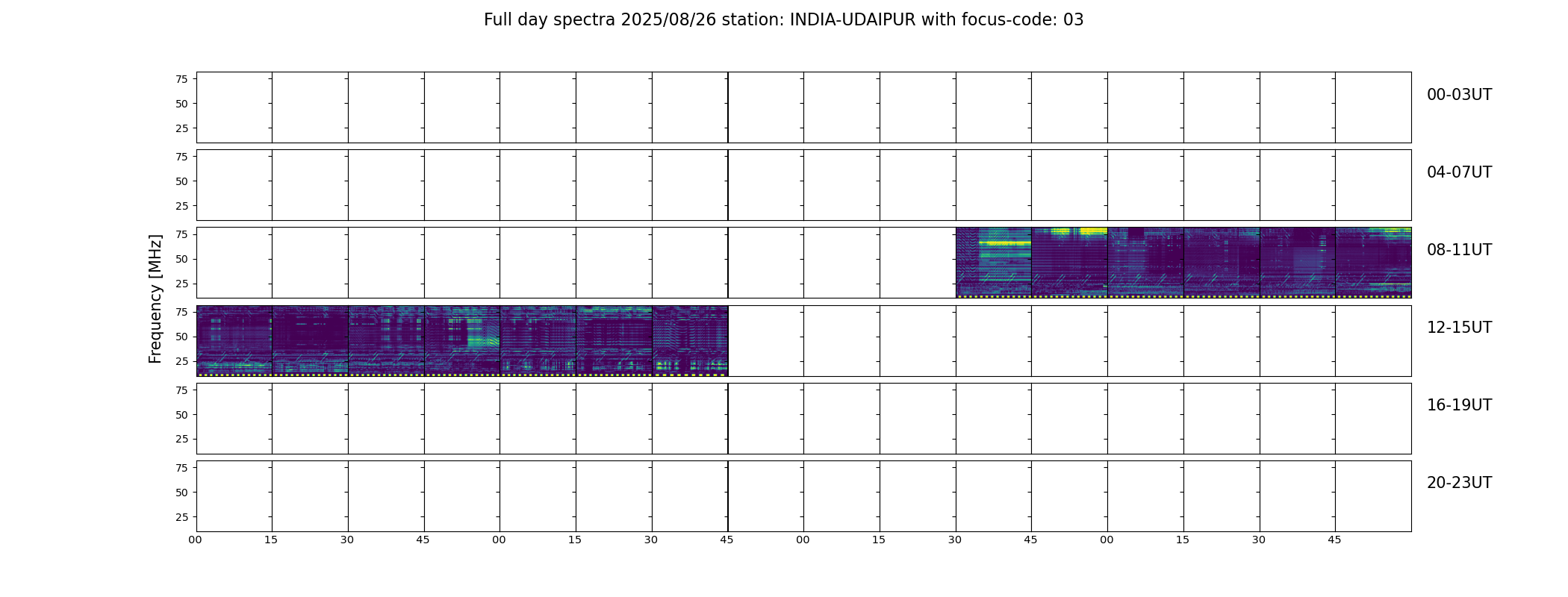The width and height of the screenshot is (1568, 597).
Task: Open the 11:00 spectrogram panel in the 08-11UT row
Action: [x=1145, y=263]
